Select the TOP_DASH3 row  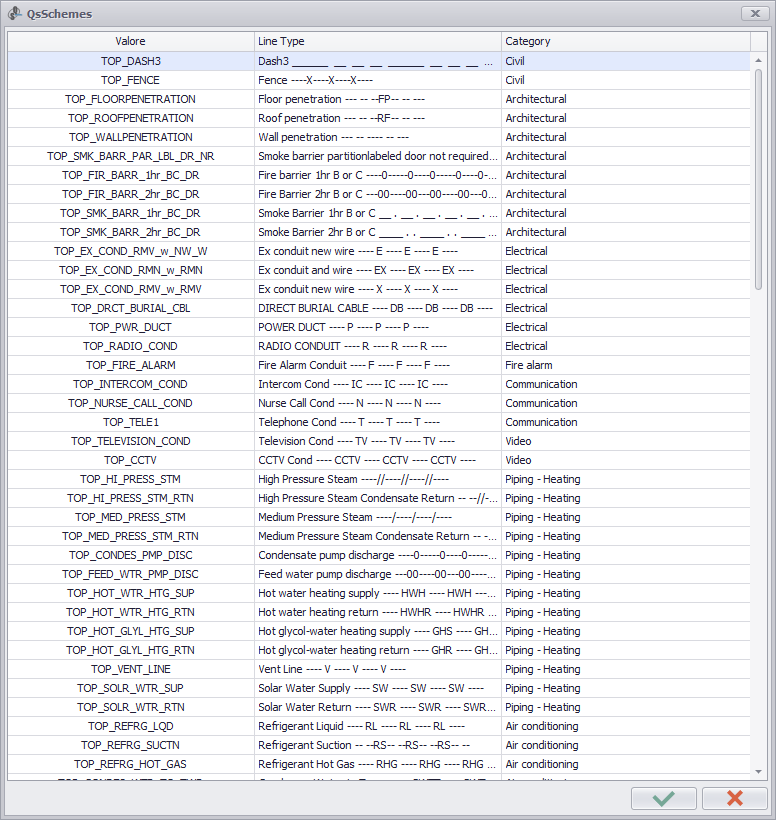130,61
